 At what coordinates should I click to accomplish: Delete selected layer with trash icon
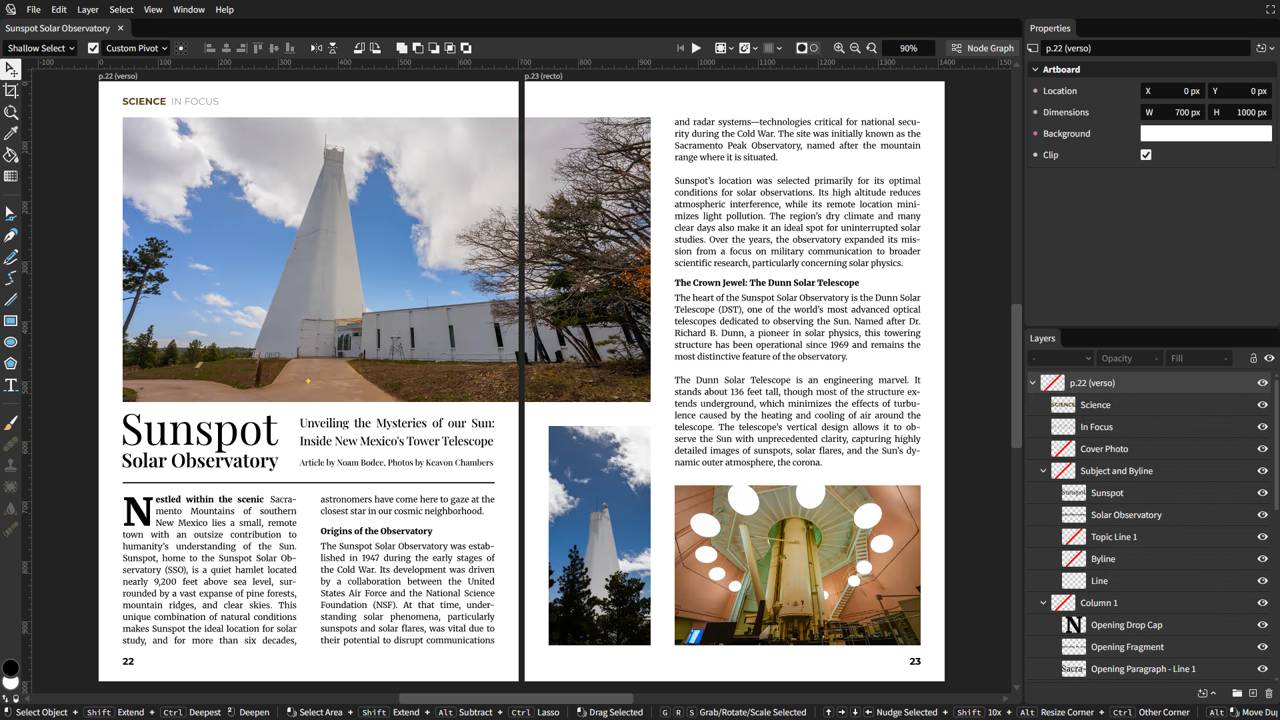1269,693
